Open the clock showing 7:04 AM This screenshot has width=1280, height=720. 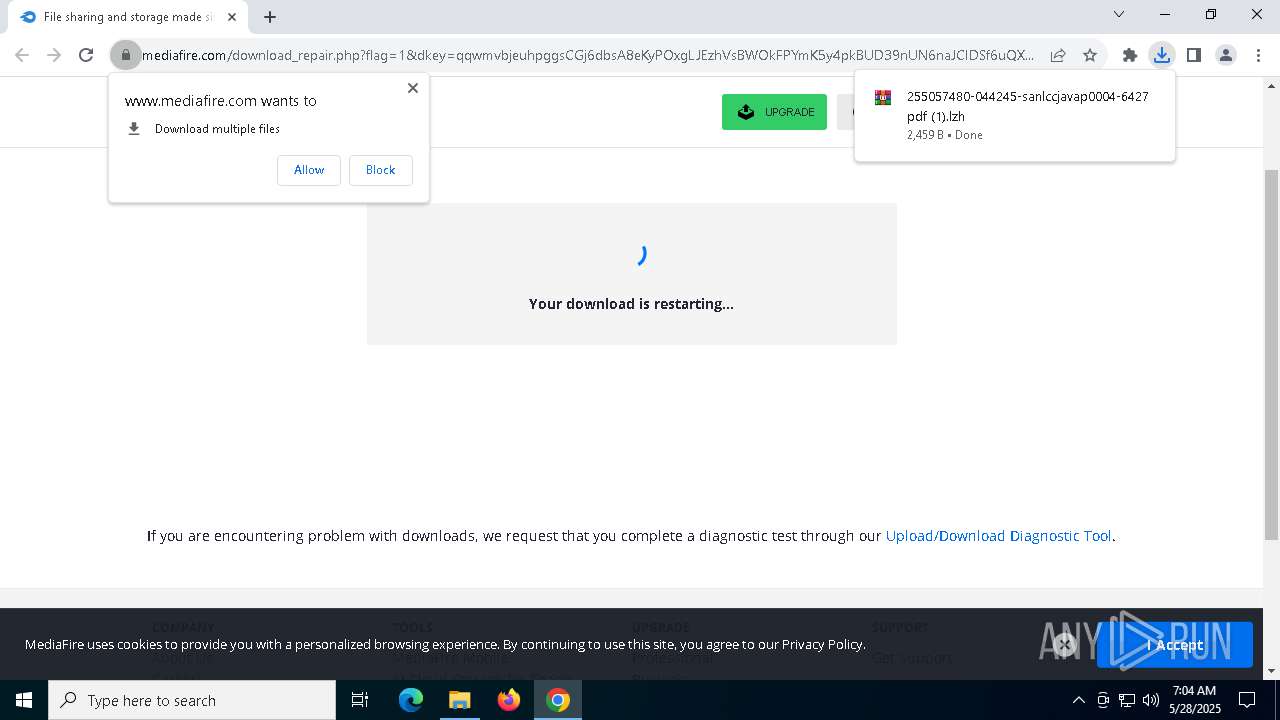(1194, 700)
